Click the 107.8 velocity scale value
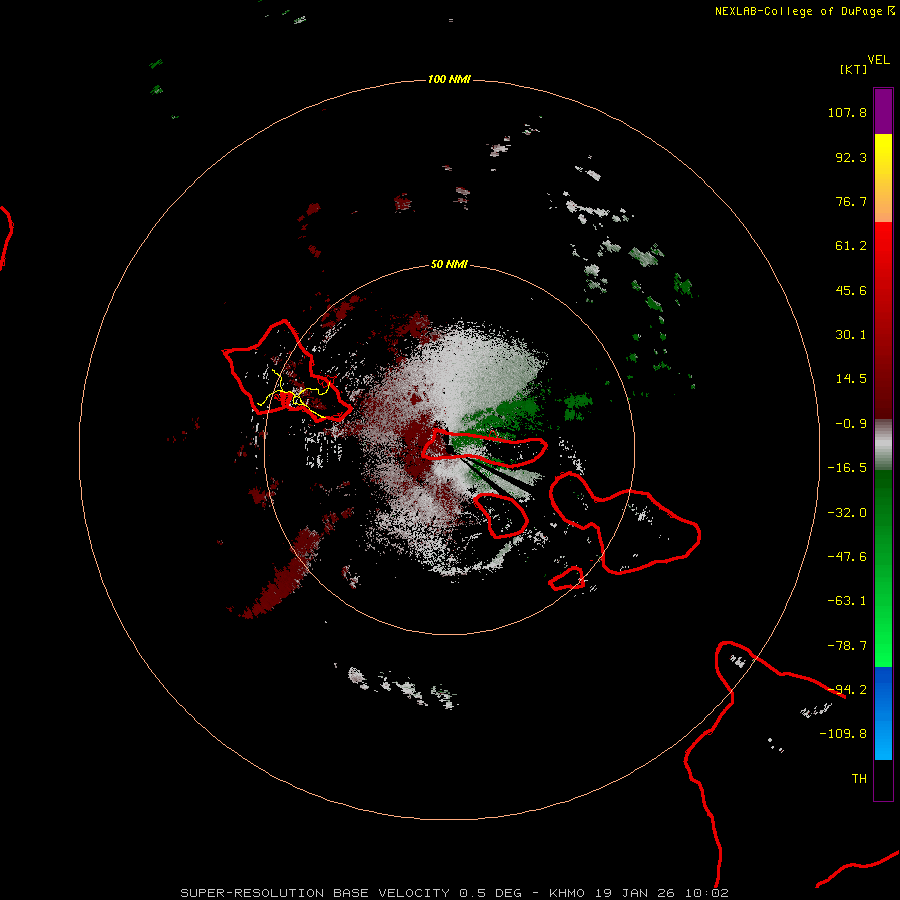 (847, 112)
